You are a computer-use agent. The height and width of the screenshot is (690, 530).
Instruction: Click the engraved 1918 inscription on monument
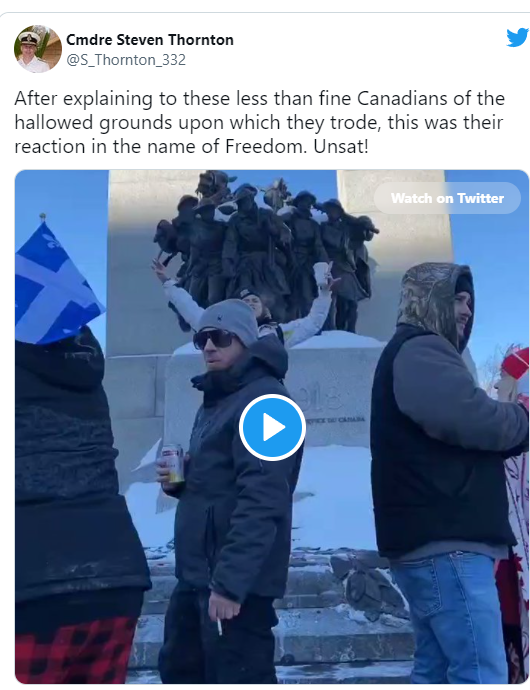pos(322,397)
